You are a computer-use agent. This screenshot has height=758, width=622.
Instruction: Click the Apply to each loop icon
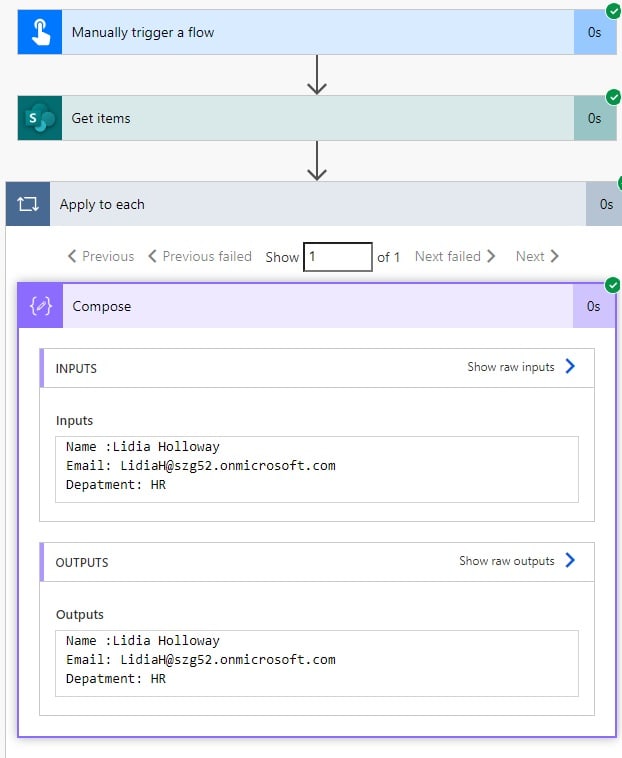pos(28,204)
